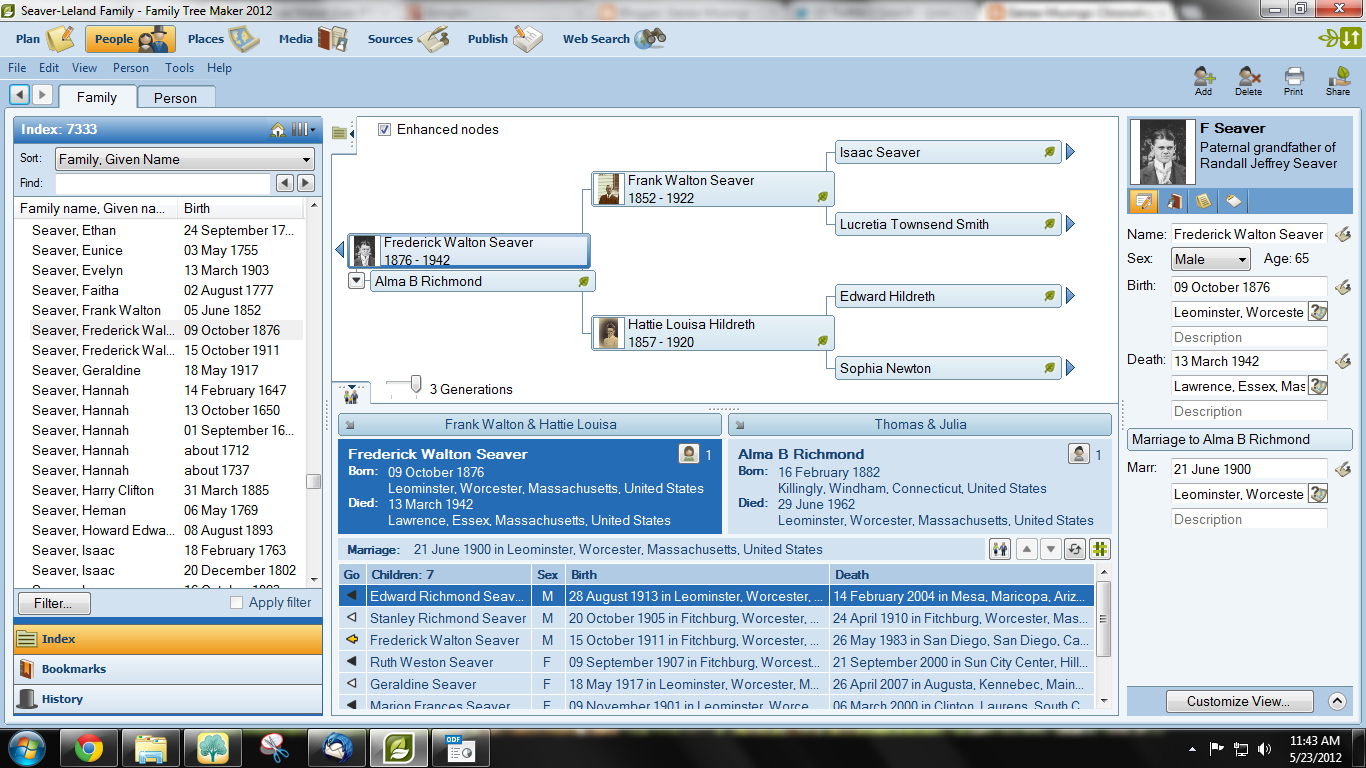
Task: Click left arrow to show Frederick's descendants
Action: click(340, 250)
